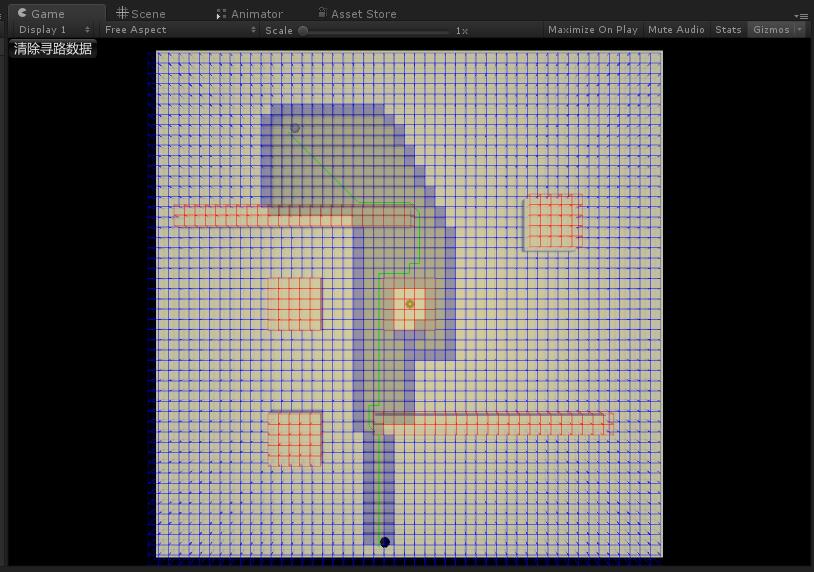Viewport: 814px width, 572px height.
Task: Click the Asset Store bag icon
Action: pos(322,13)
